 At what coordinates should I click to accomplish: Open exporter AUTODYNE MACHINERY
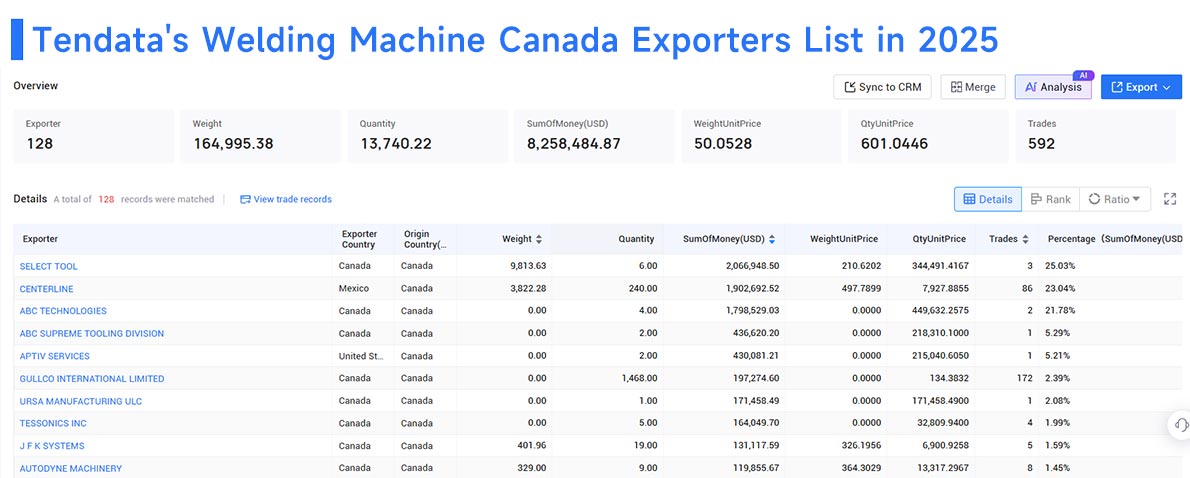71,469
